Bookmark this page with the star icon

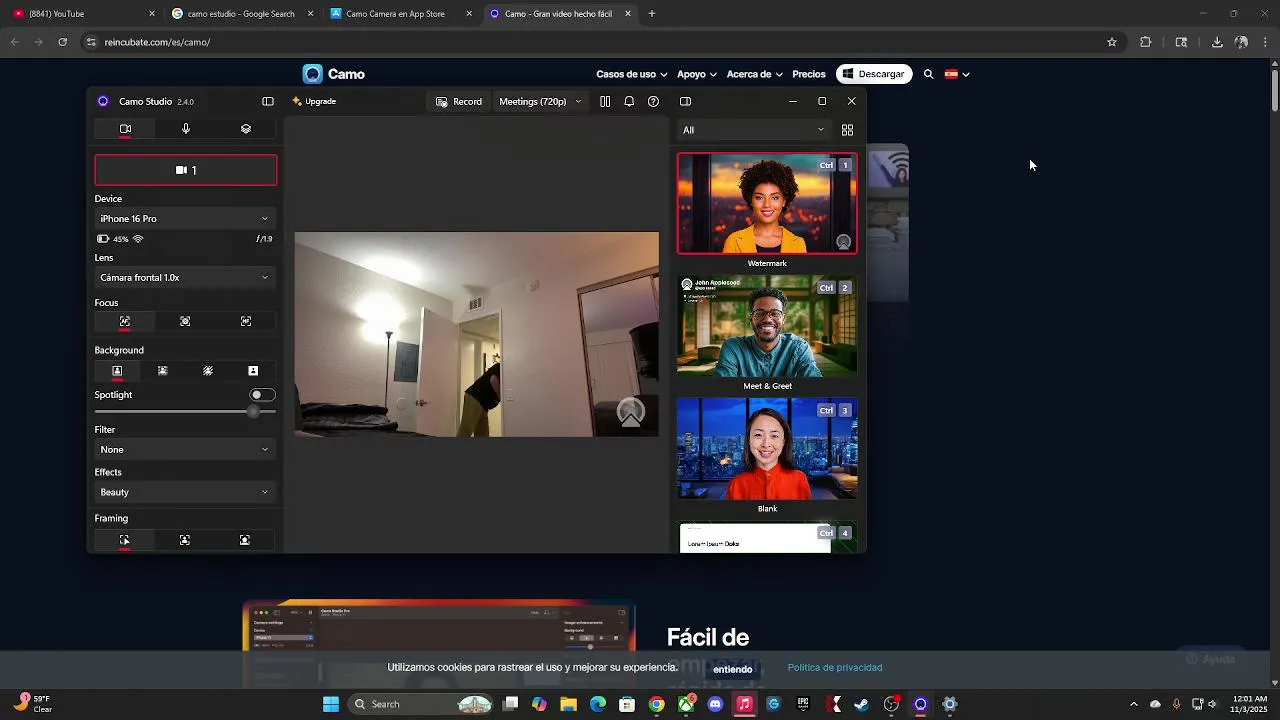pos(1111,42)
